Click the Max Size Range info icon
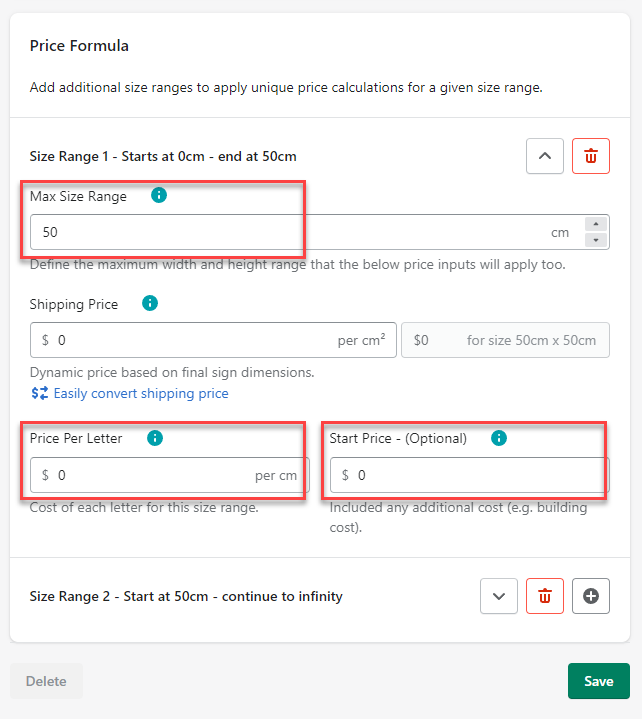This screenshot has width=642, height=719. click(x=158, y=195)
